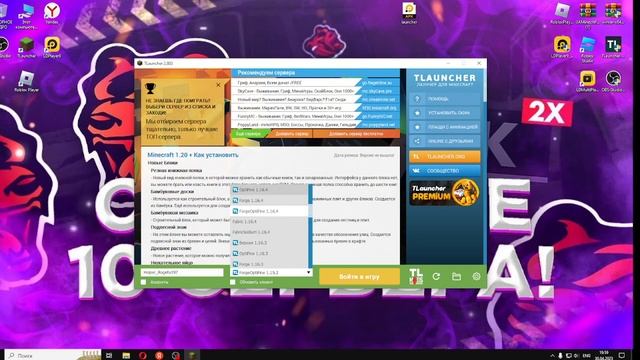
Task: Open OBS Studio desktop shortcut
Action: pos(613,81)
